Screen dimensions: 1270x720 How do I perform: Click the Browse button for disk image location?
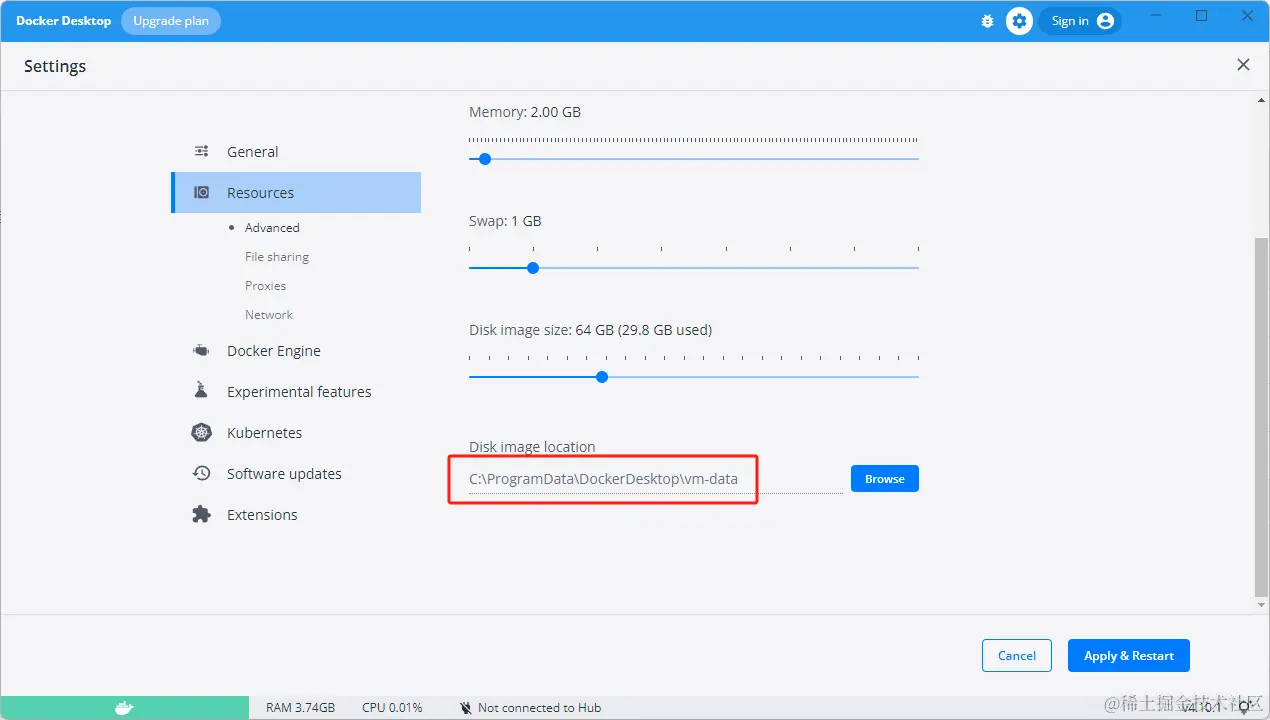[x=885, y=479]
